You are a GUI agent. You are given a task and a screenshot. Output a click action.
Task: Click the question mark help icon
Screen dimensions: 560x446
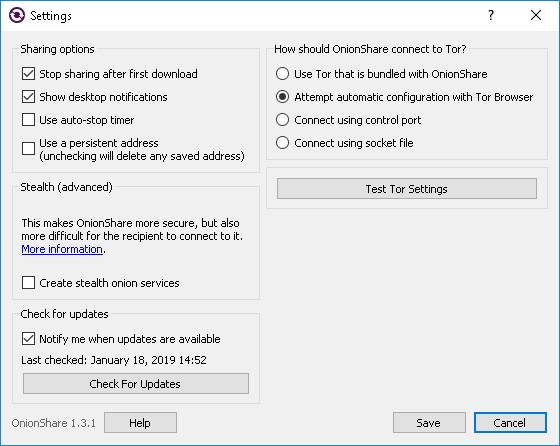click(491, 15)
